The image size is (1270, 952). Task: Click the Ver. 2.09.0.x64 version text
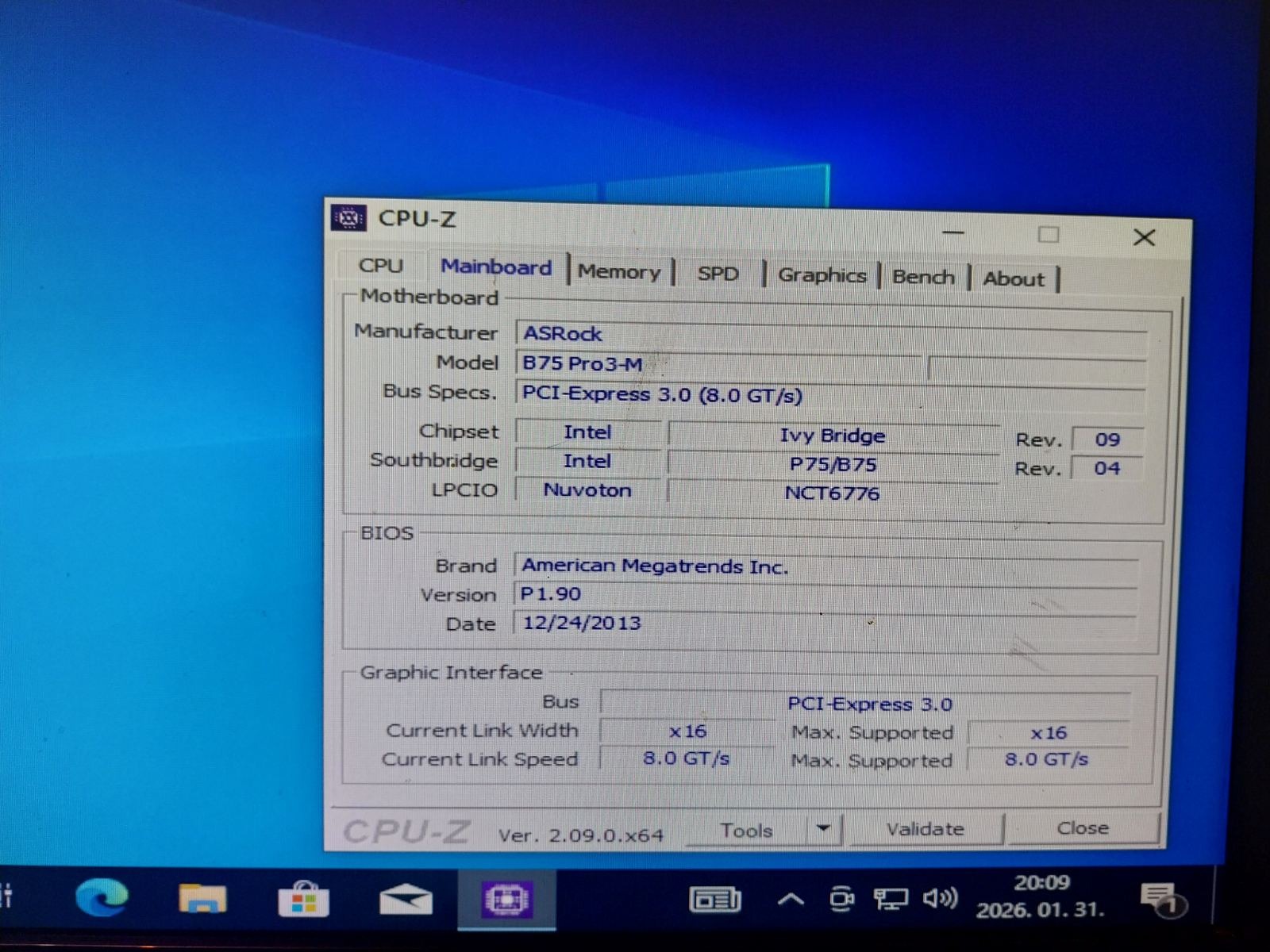(581, 835)
